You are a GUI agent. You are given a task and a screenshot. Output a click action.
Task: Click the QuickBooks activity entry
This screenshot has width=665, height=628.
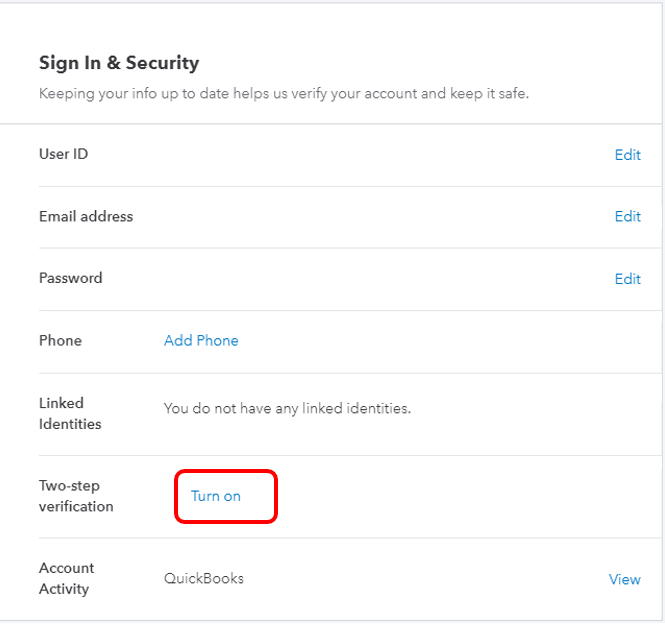click(x=204, y=578)
